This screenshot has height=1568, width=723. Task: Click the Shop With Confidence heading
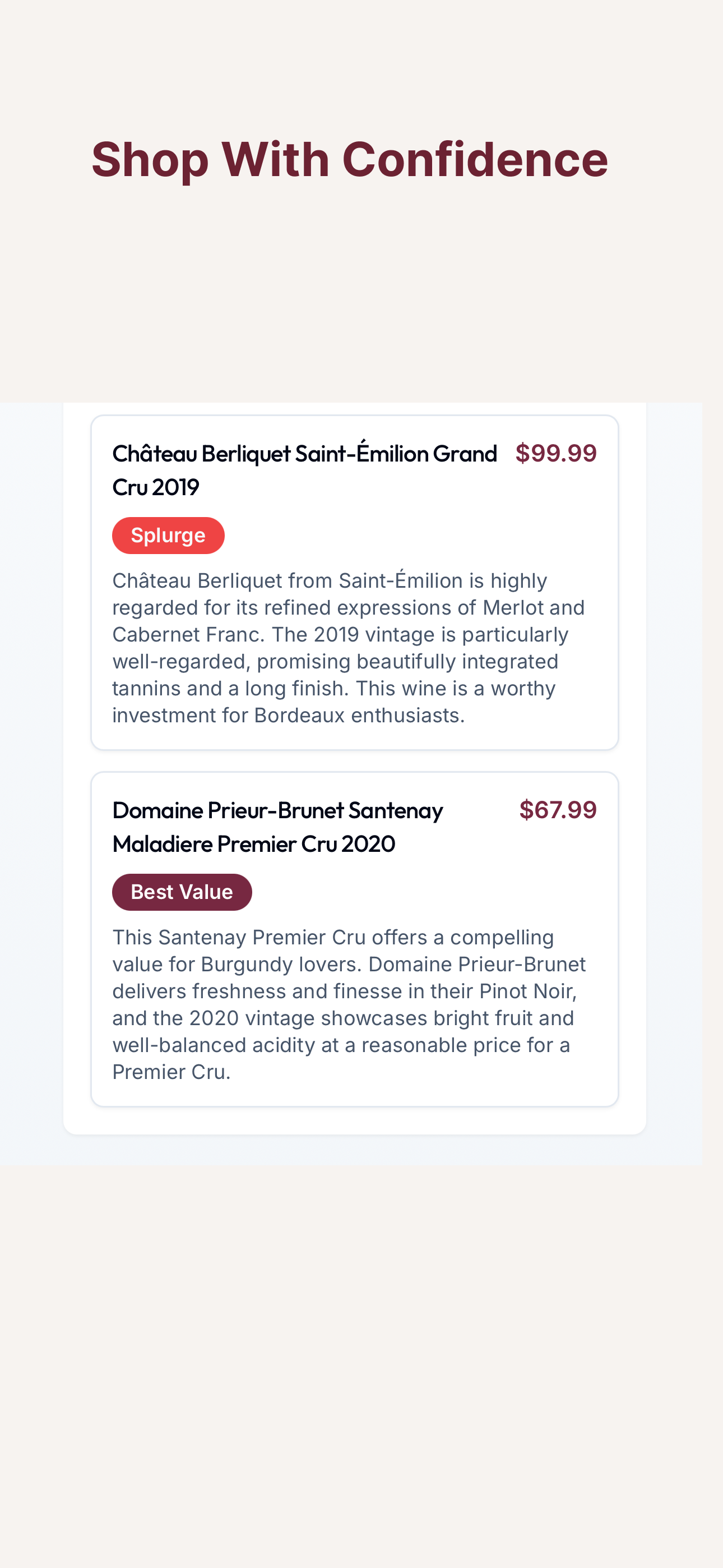[350, 159]
